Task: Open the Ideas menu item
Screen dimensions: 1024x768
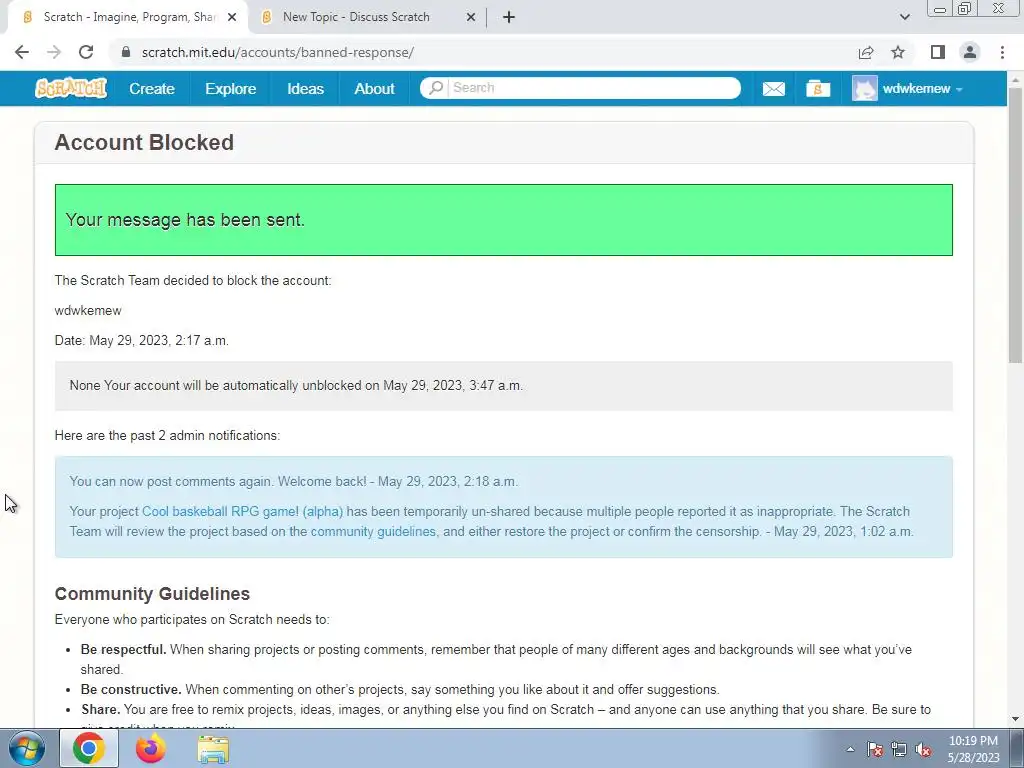Action: click(x=306, y=89)
